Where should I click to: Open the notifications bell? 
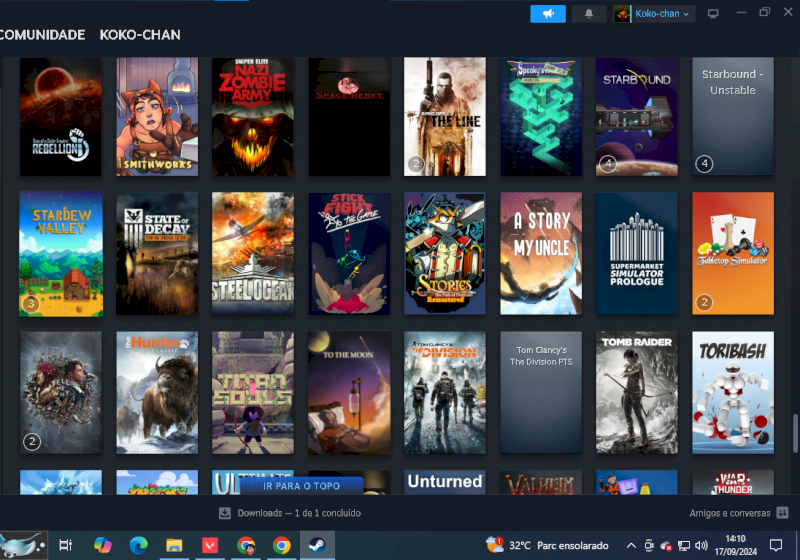[x=588, y=14]
